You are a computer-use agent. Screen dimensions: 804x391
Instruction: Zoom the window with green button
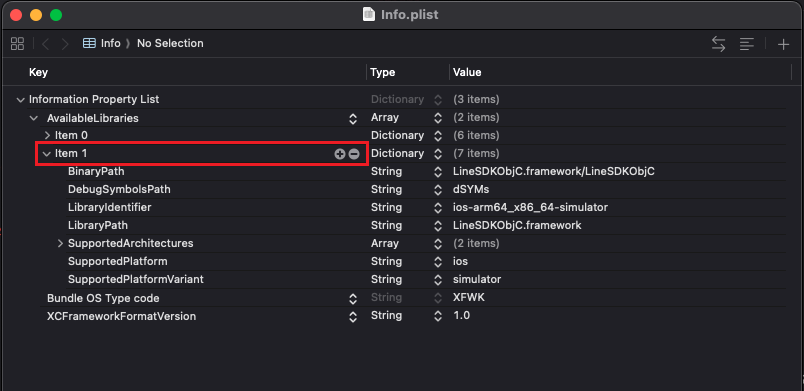(56, 15)
